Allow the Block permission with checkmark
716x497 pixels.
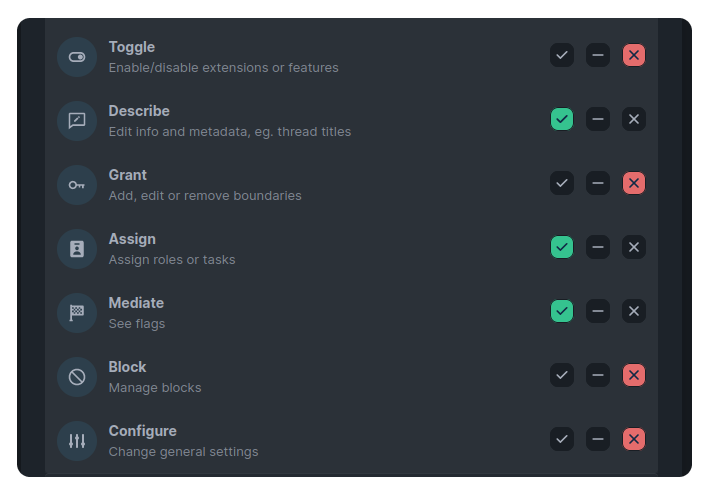pyautogui.click(x=562, y=375)
